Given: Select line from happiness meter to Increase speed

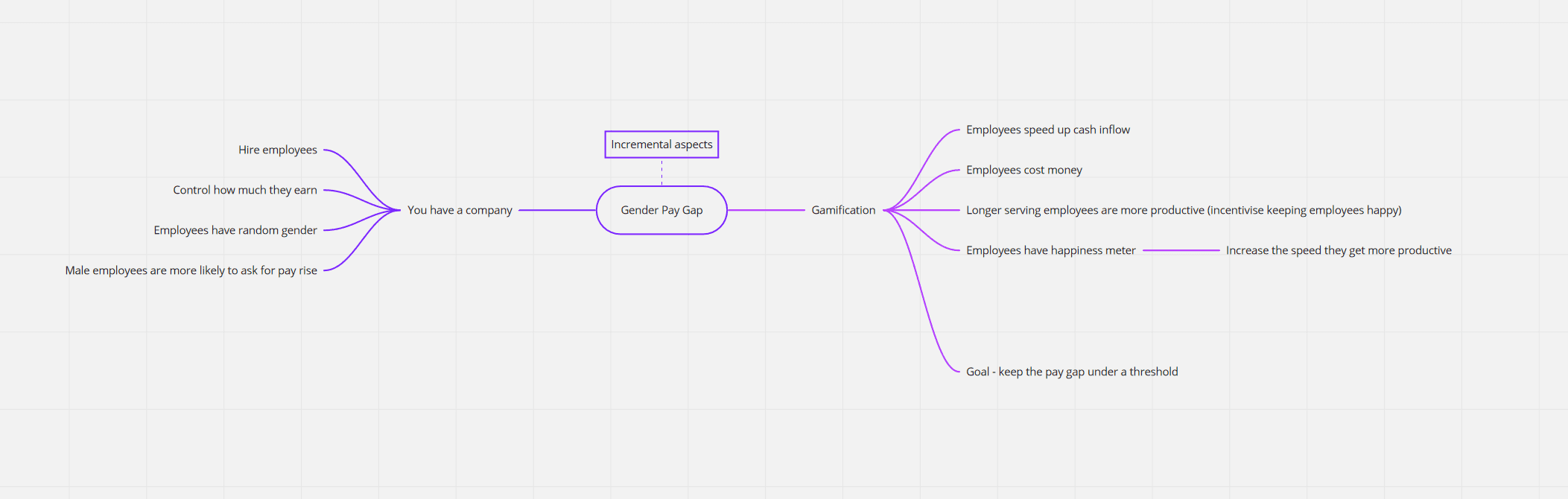Looking at the screenshot, I should (1181, 250).
